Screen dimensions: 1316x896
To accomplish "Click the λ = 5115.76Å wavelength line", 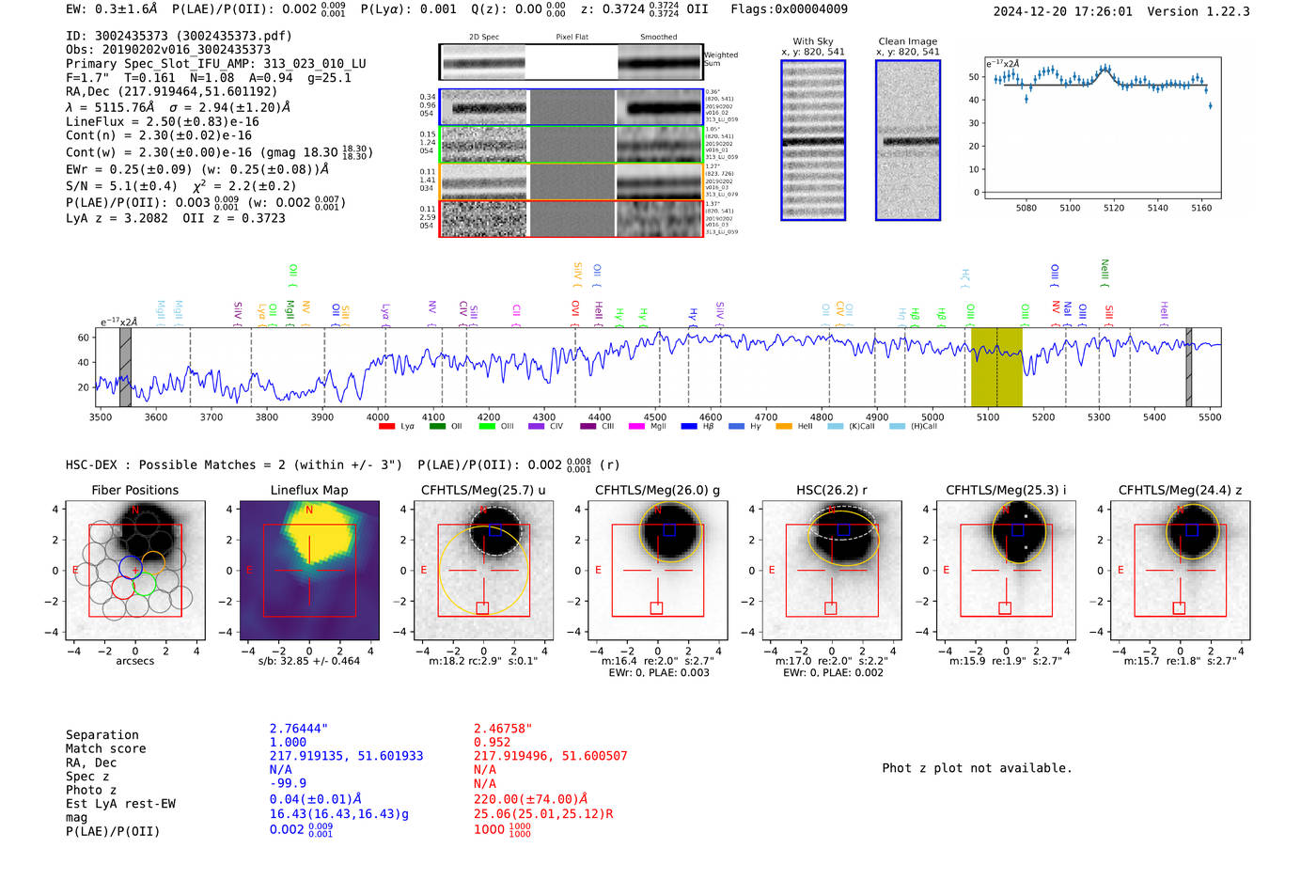I will click(x=178, y=107).
